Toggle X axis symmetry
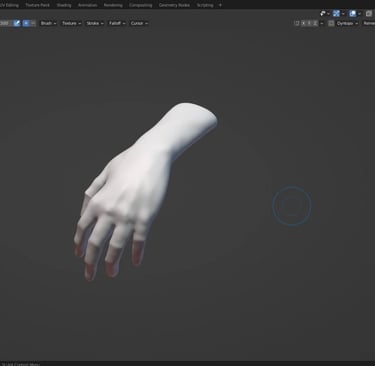Viewport: 375px width, 366px height. 303,23
